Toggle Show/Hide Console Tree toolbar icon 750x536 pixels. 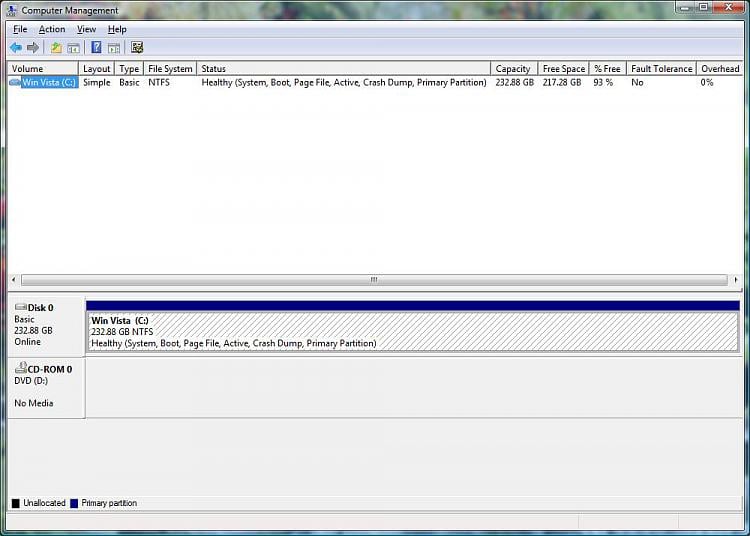click(x=74, y=47)
